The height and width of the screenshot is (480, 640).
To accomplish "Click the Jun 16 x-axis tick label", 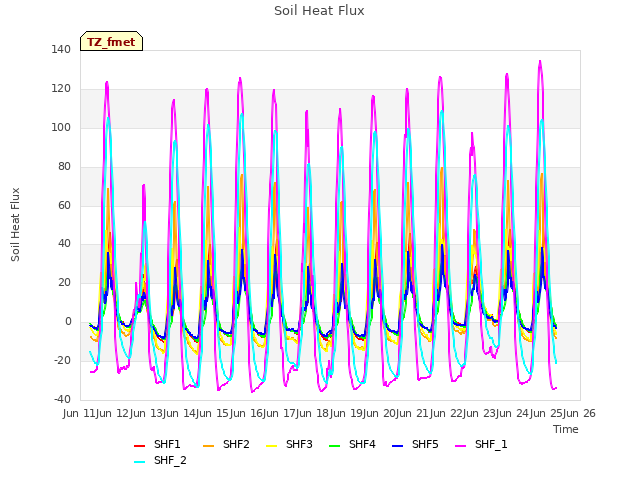I will coord(247,413).
